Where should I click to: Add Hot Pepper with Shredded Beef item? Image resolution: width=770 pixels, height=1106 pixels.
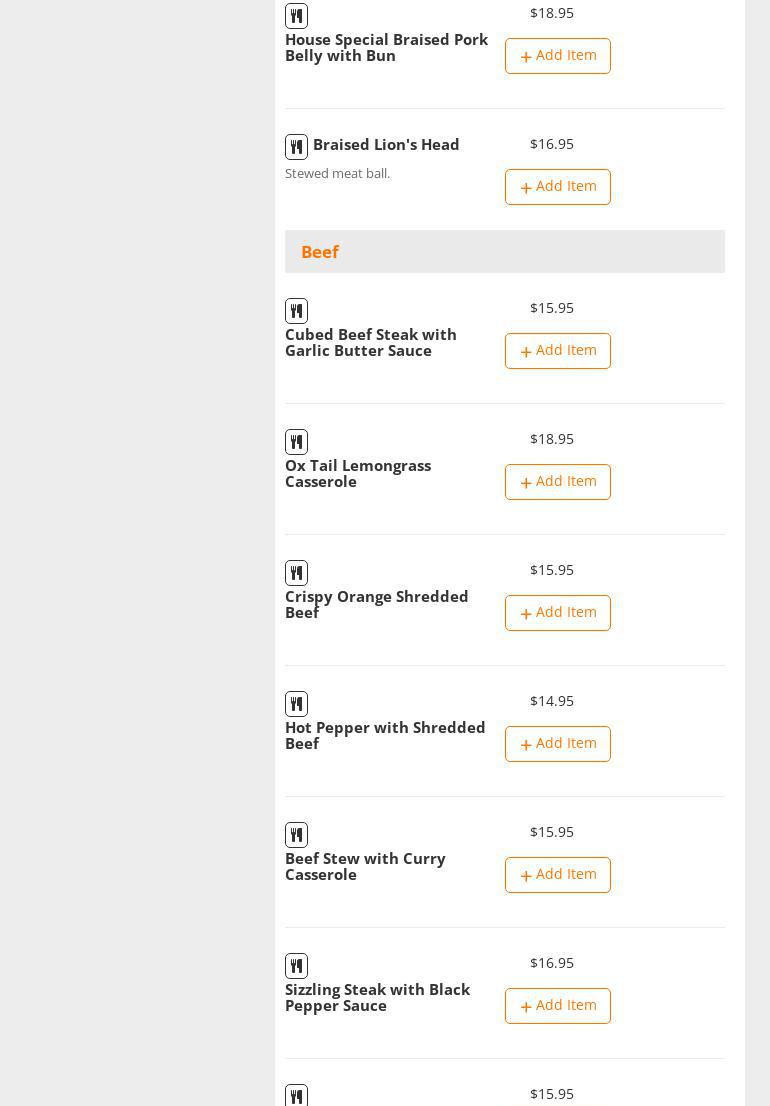[557, 744]
